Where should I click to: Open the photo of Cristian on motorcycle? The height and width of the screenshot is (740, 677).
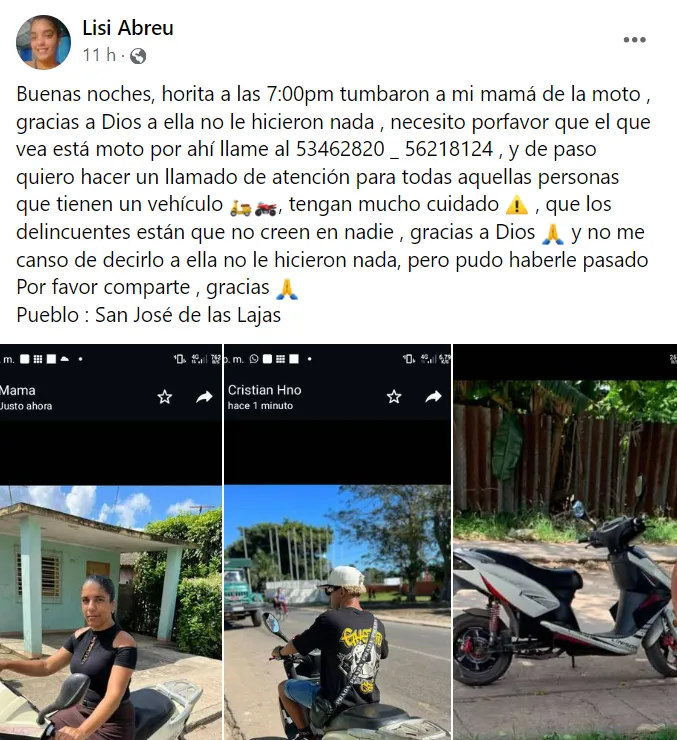click(x=337, y=613)
